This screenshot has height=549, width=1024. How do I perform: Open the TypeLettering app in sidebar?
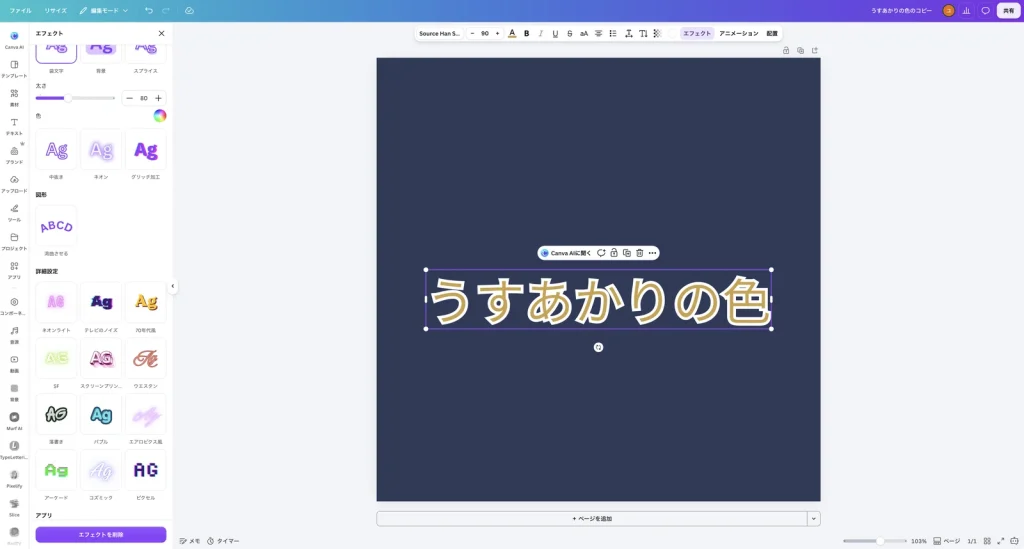click(x=14, y=449)
